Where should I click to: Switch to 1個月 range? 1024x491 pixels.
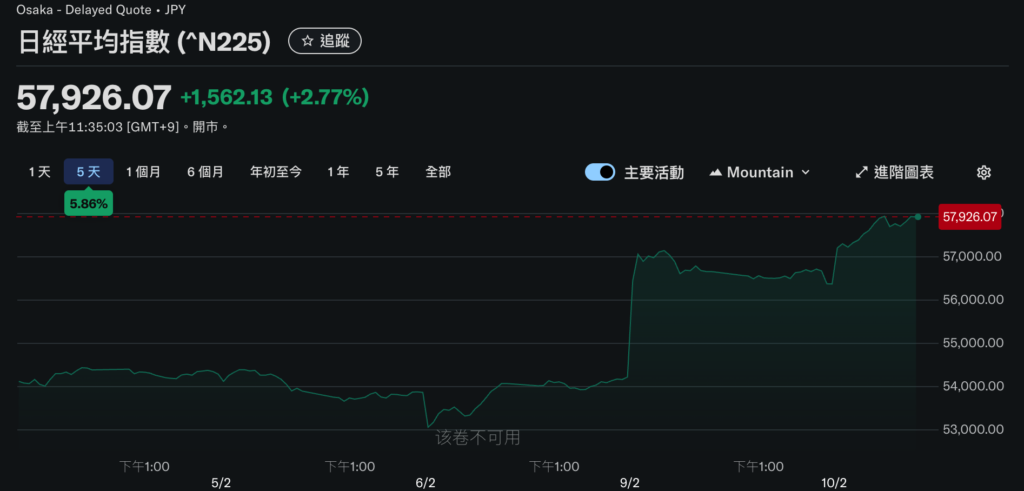(143, 172)
